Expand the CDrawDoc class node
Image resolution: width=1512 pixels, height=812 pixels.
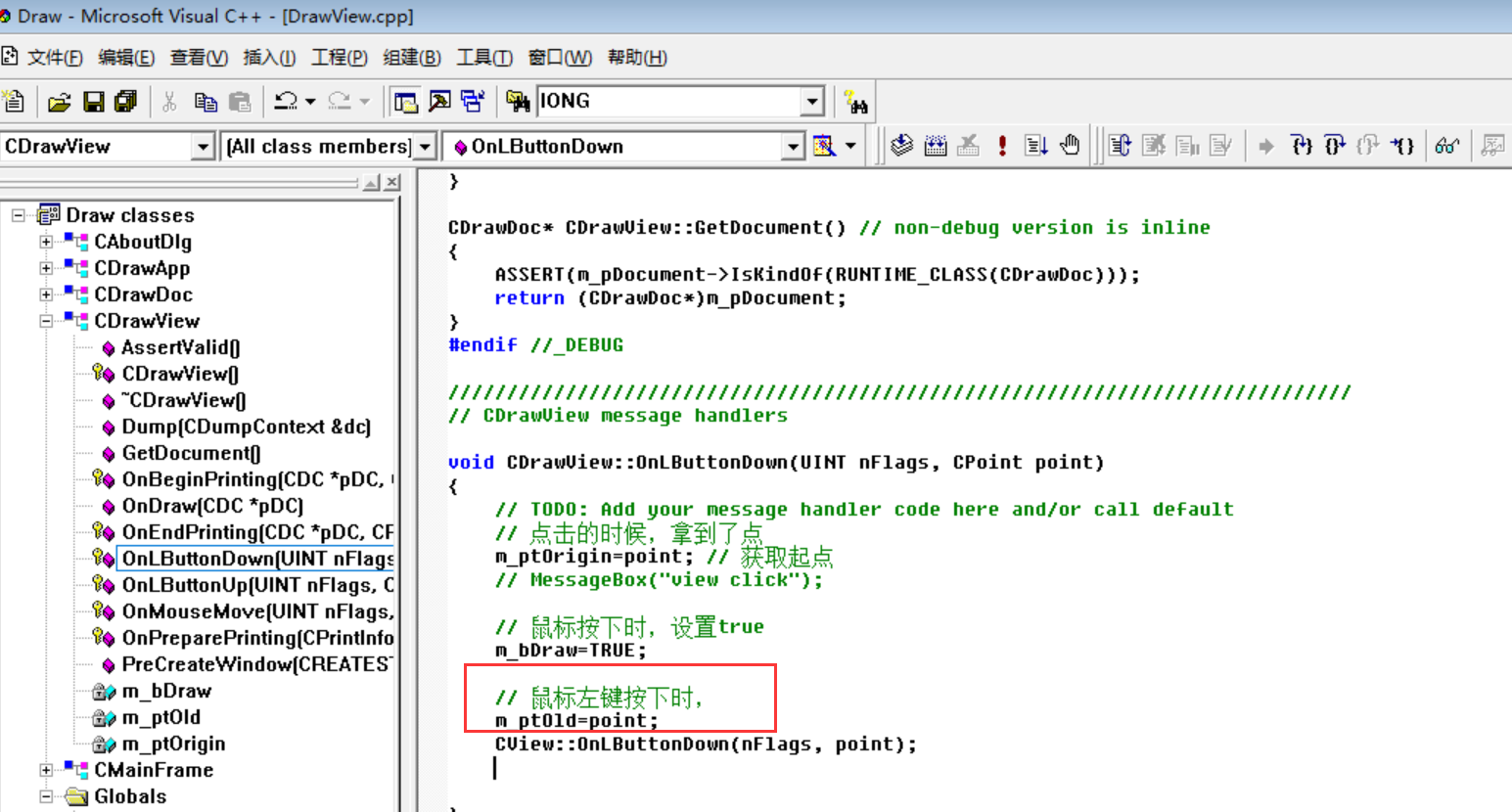coord(46,294)
